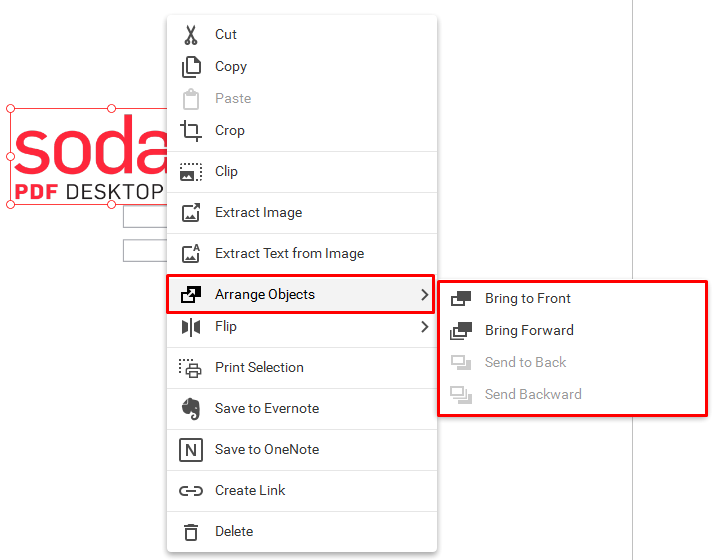Click the Delete trash can icon
This screenshot has width=716, height=560.
point(191,532)
